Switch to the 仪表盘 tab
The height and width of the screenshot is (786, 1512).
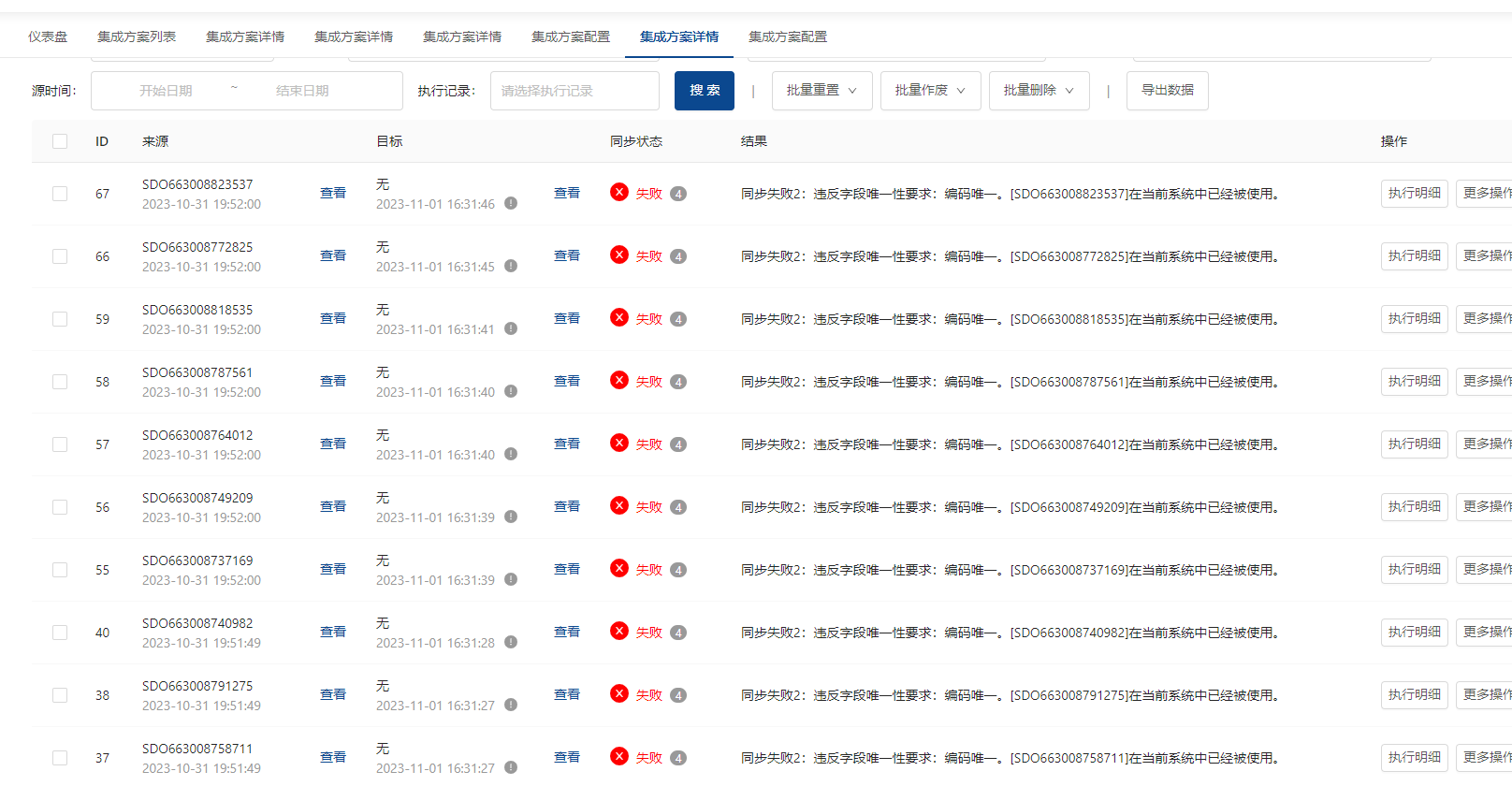tap(48, 36)
